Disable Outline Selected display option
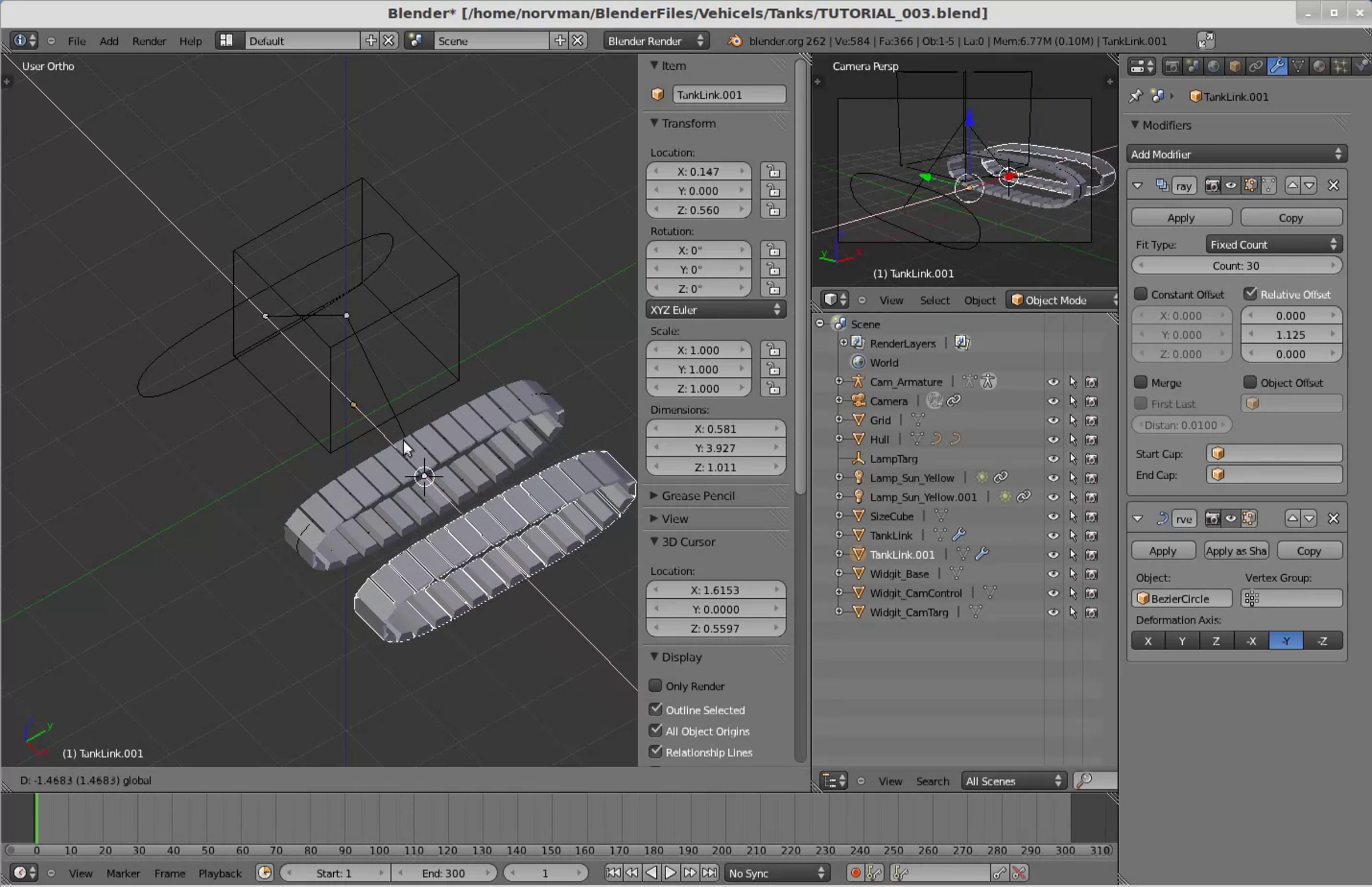Viewport: 1372px width, 887px height. pyautogui.click(x=655, y=710)
